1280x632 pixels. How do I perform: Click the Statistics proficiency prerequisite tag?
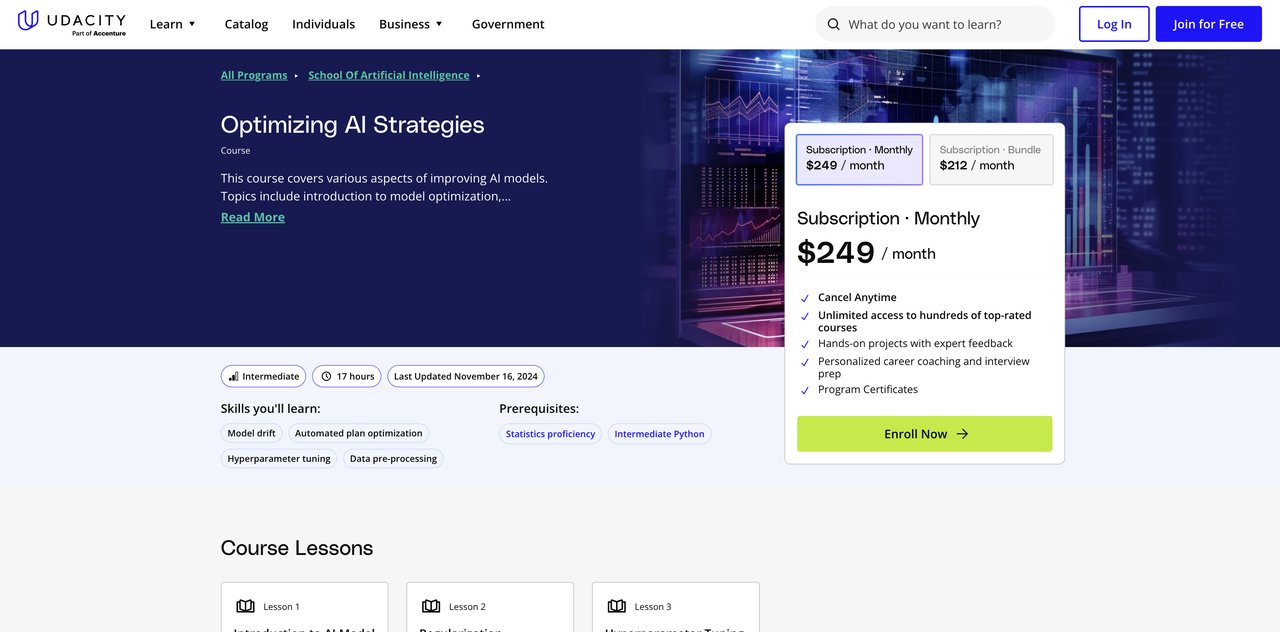coord(550,434)
